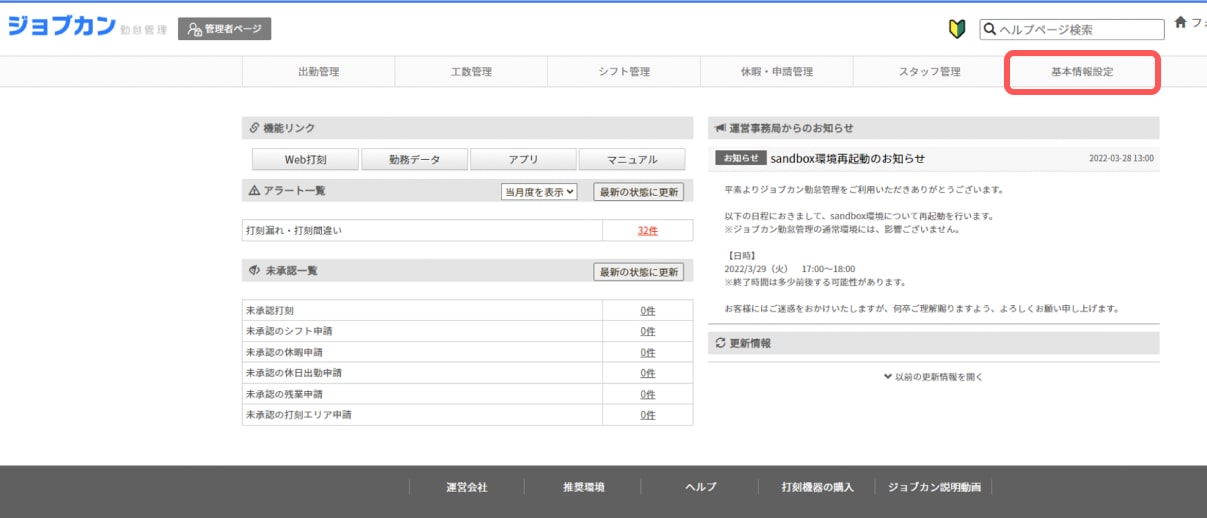The image size is (1207, 518).
Task: Open the ジョブカン説明動画 footer link
Action: click(x=935, y=488)
